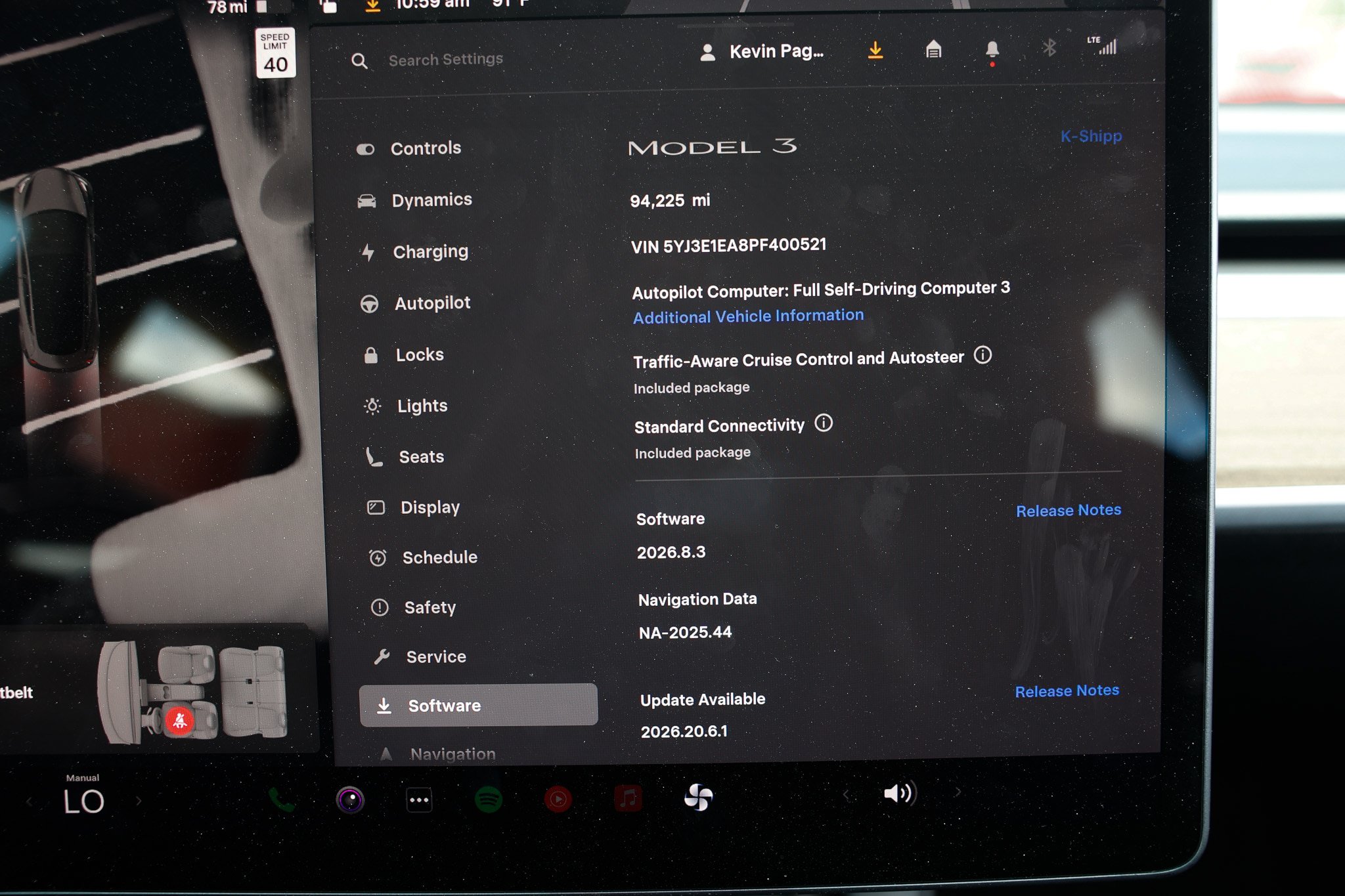Viewport: 1345px width, 896px height.
Task: Open the Charging settings menu
Action: pos(415,252)
